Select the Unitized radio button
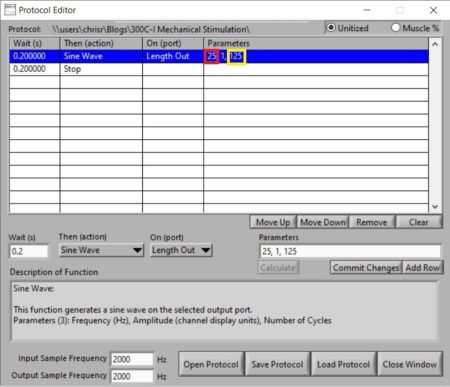 [330, 28]
